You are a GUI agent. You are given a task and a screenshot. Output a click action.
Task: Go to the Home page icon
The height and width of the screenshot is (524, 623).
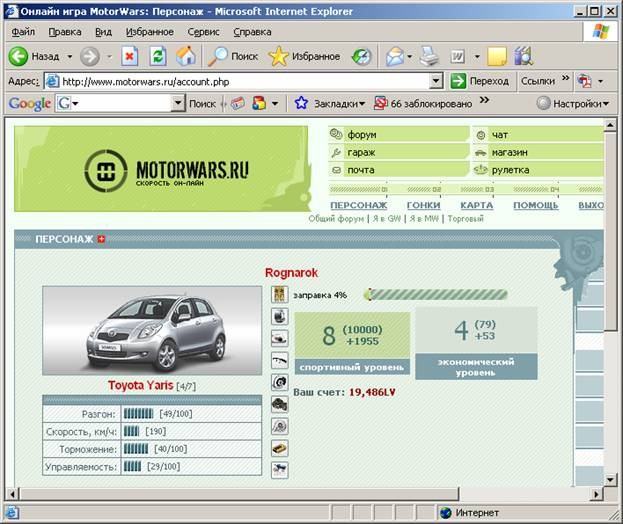[x=186, y=56]
